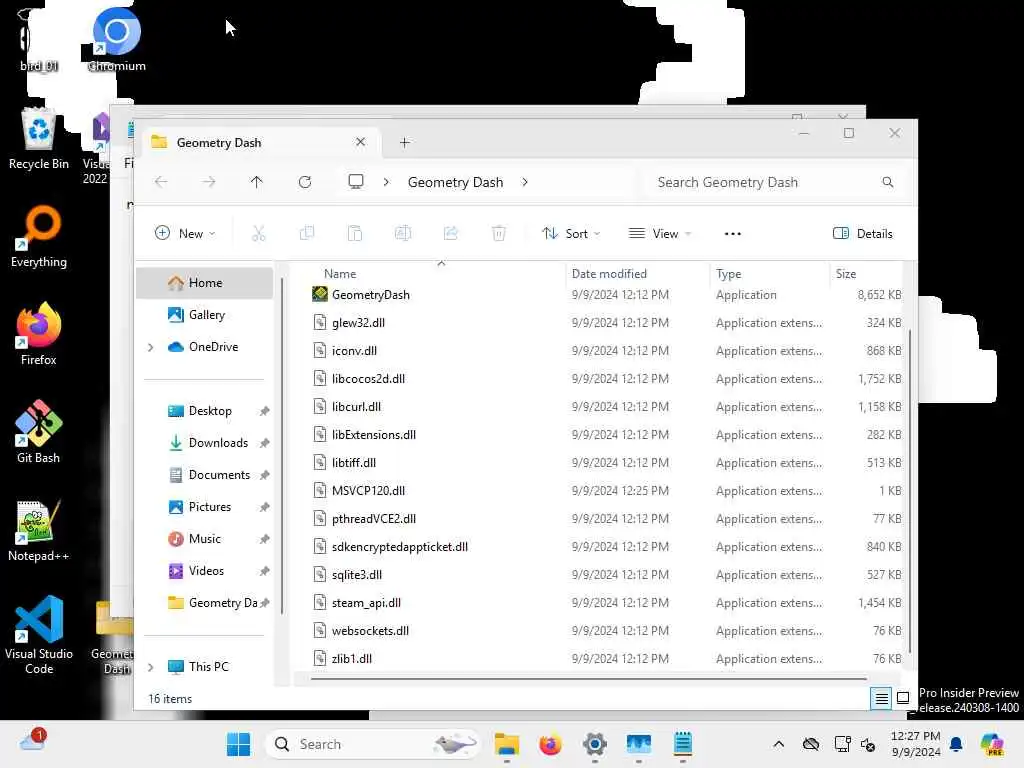Show hidden system tray icons

tap(778, 744)
